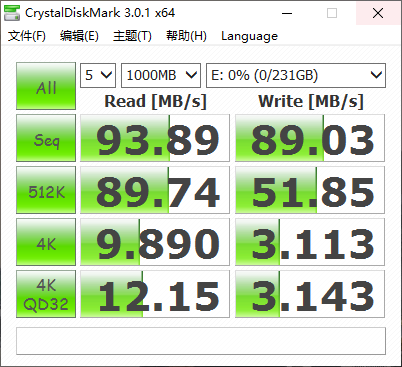
Task: Close the CrystalDiskMark window
Action: 378,13
